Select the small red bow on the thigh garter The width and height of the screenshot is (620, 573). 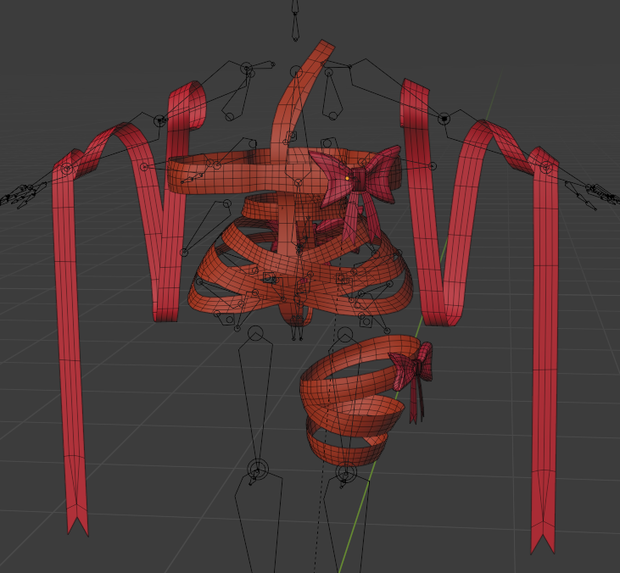point(413,370)
